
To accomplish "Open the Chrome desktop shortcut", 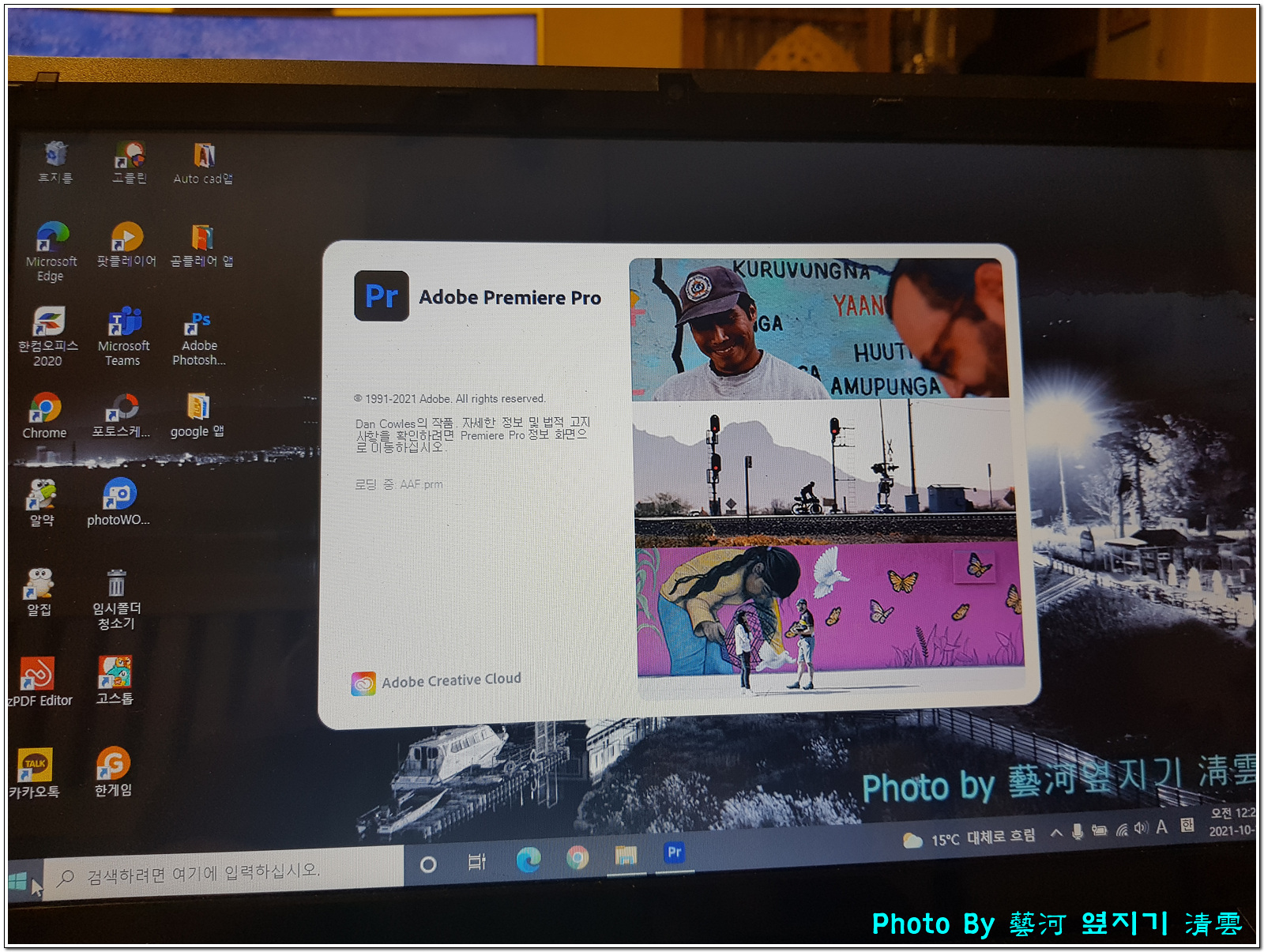I will pos(45,416).
